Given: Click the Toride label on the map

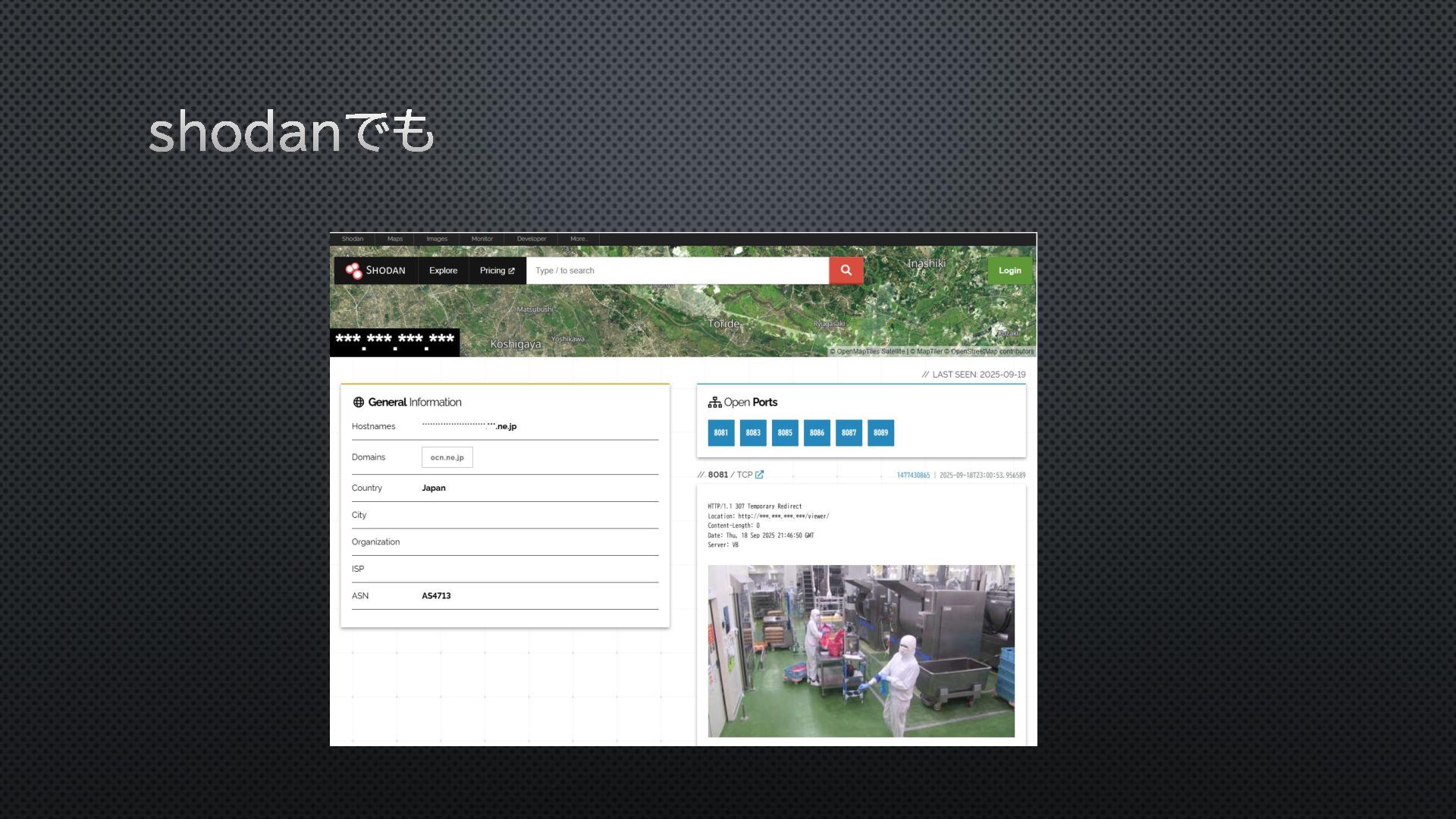Looking at the screenshot, I should click(x=723, y=324).
